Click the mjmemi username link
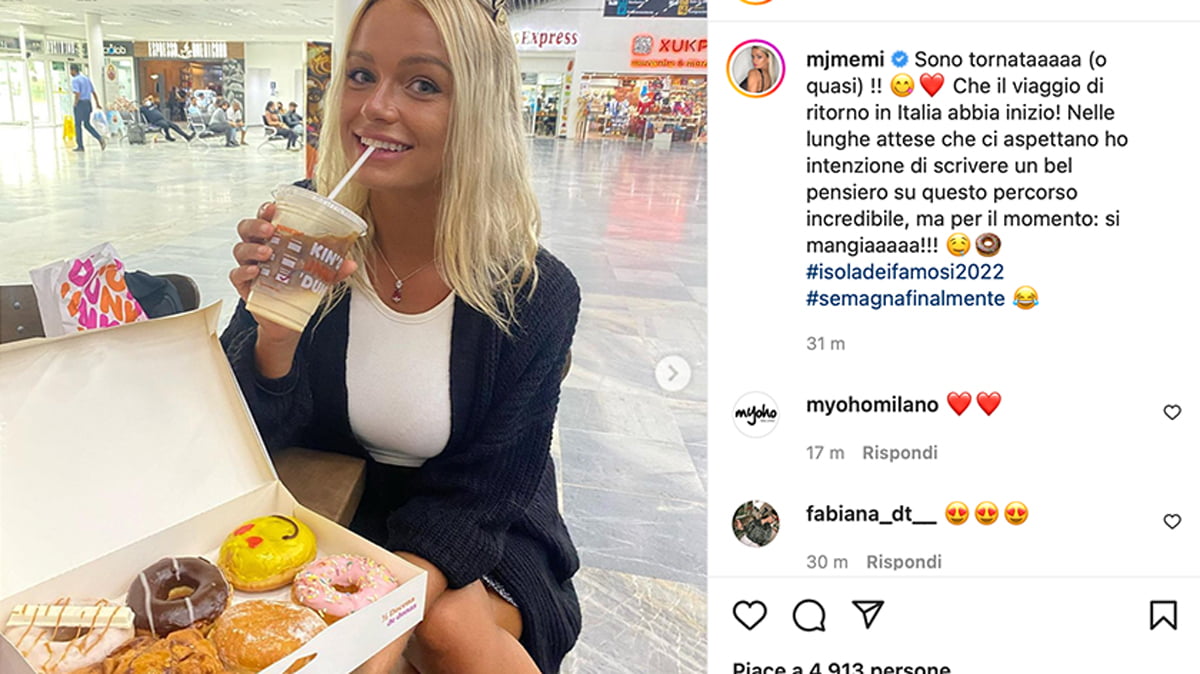Viewport: 1200px width, 674px height. click(x=846, y=59)
